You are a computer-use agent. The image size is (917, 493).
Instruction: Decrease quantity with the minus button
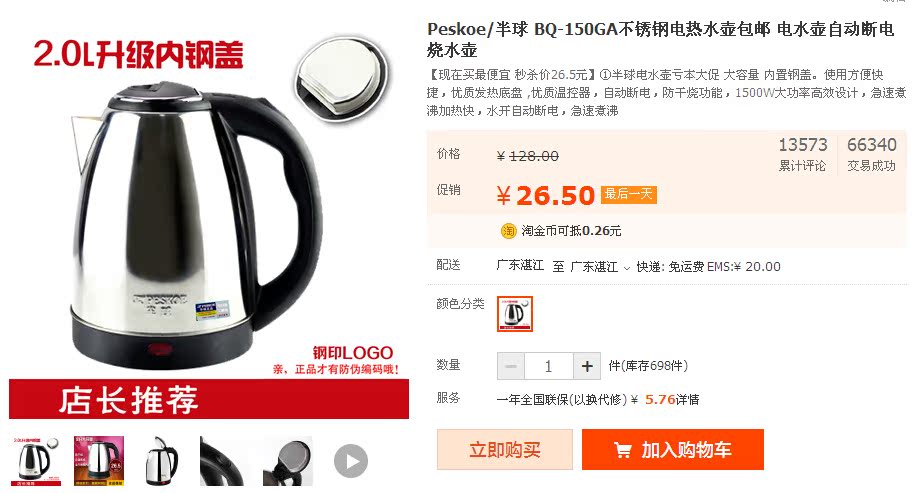tap(511, 367)
